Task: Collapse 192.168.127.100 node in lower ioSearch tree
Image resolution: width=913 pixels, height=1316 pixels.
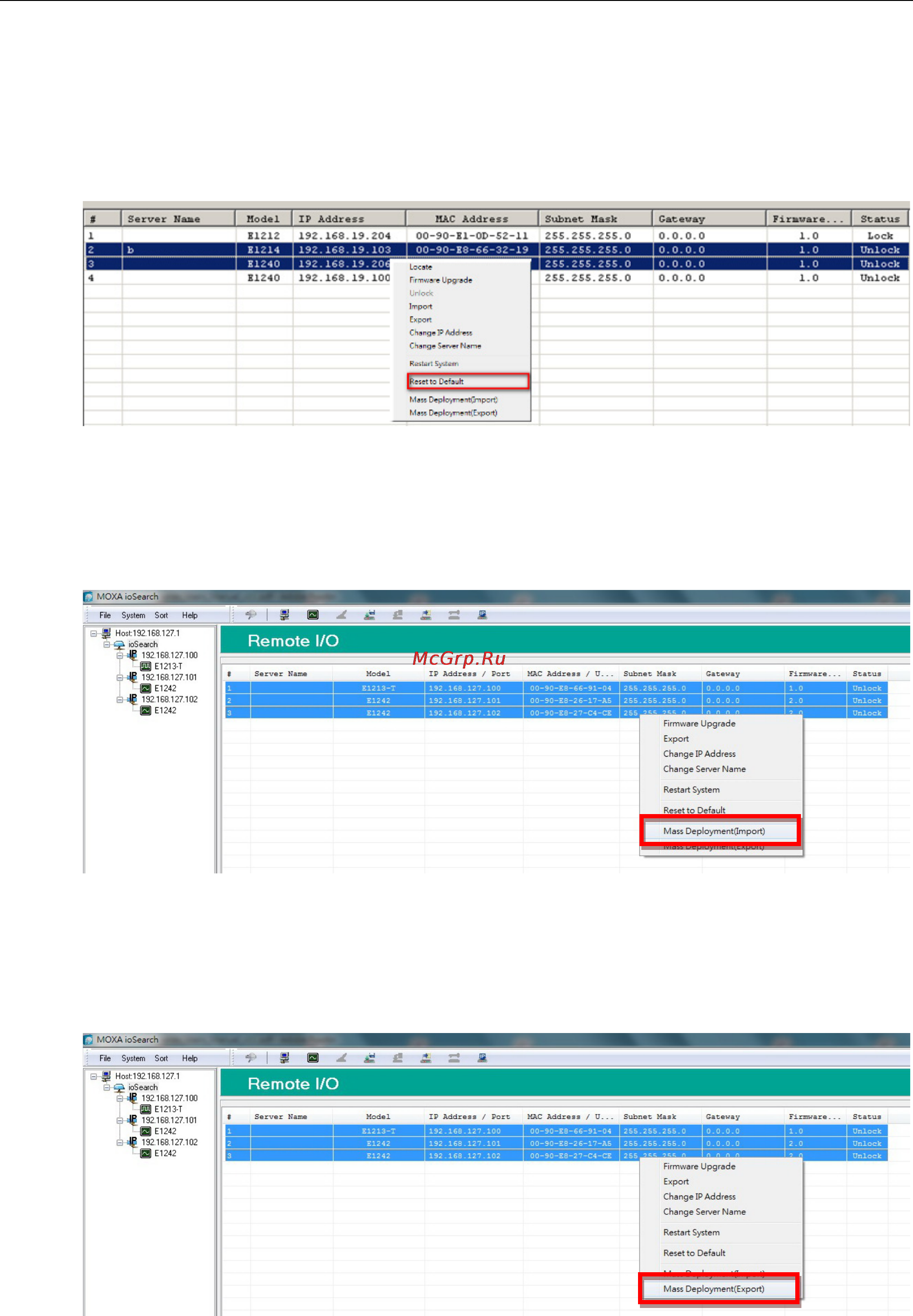Action: coord(120,1098)
